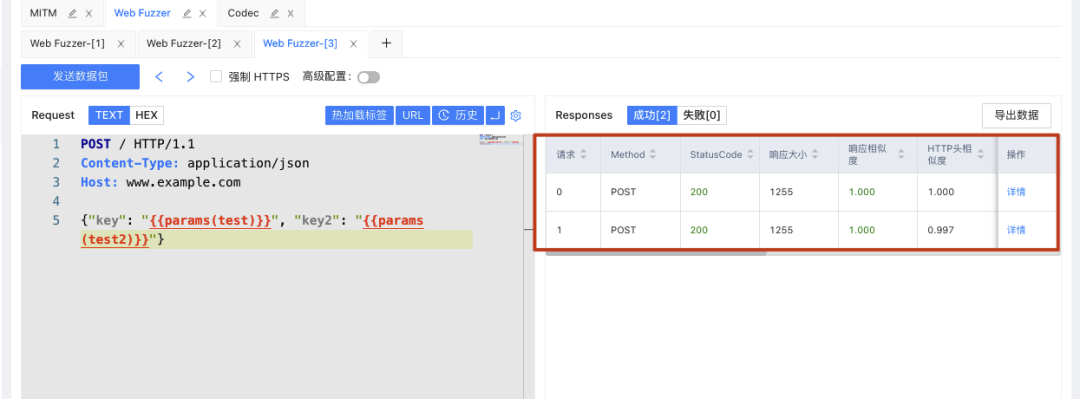The width and height of the screenshot is (1080, 399).
Task: Close the Web Fuzzer-[3] sub-tab
Action: 354,43
